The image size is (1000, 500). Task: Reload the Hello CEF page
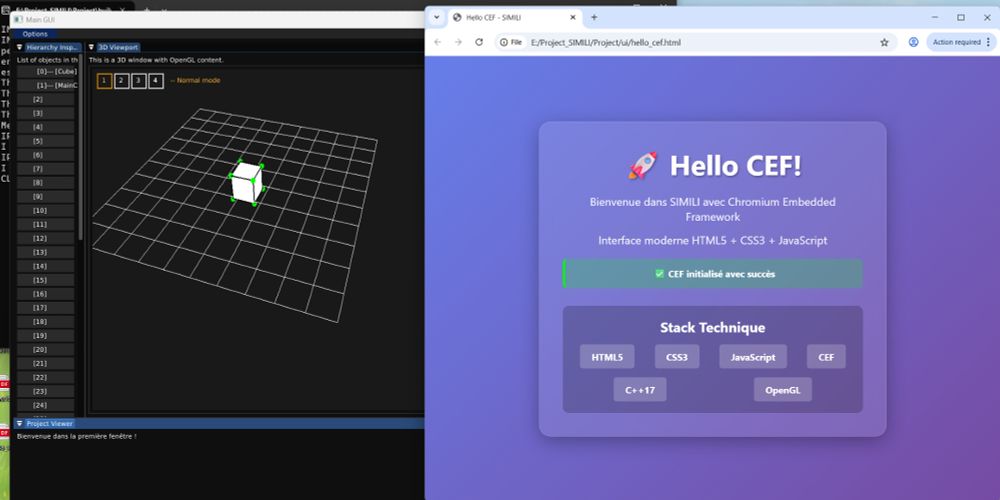(x=479, y=42)
